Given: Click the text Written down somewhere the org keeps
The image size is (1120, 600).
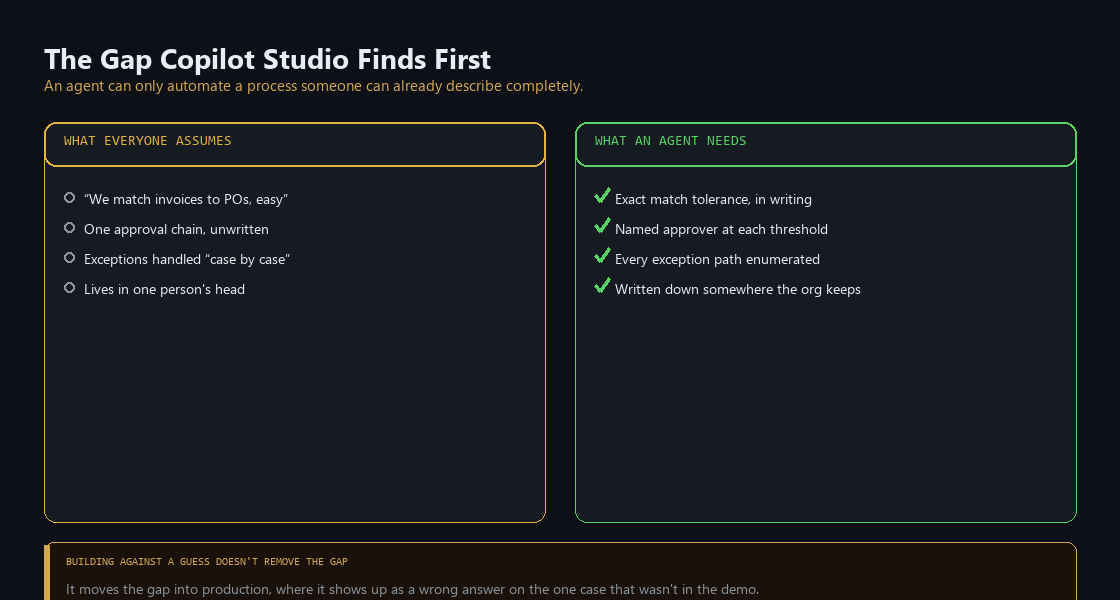Looking at the screenshot, I should [x=738, y=289].
